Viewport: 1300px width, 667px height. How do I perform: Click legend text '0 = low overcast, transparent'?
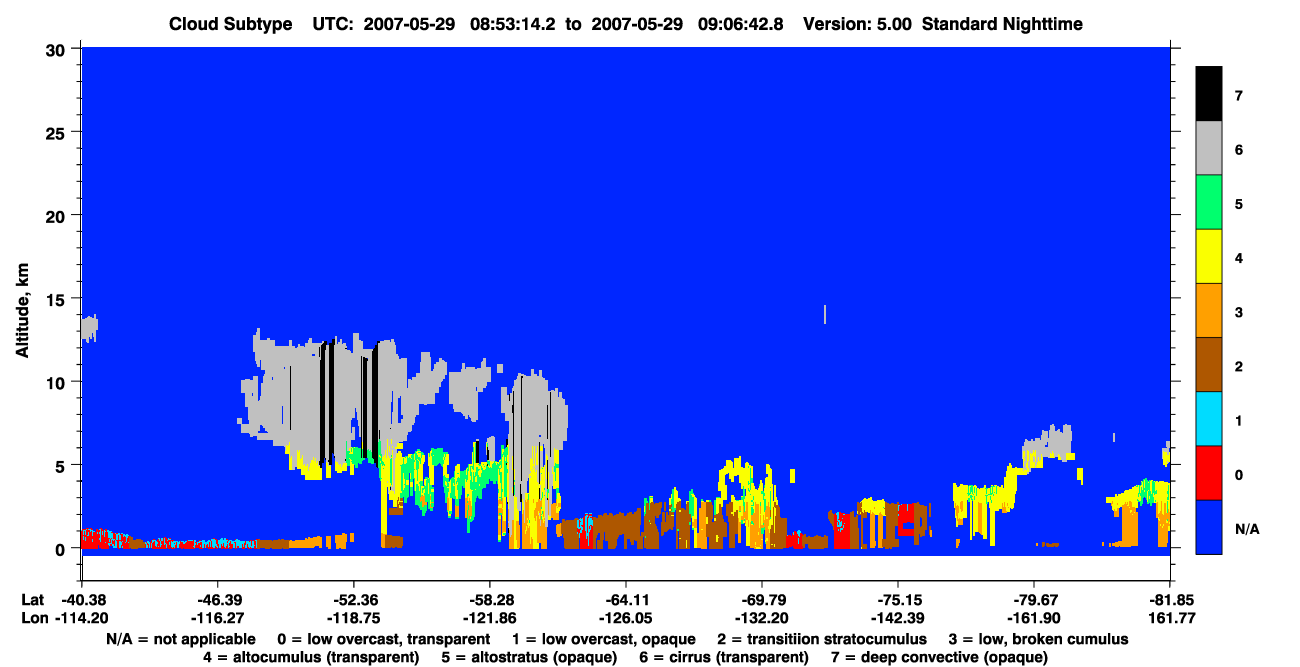click(x=383, y=638)
